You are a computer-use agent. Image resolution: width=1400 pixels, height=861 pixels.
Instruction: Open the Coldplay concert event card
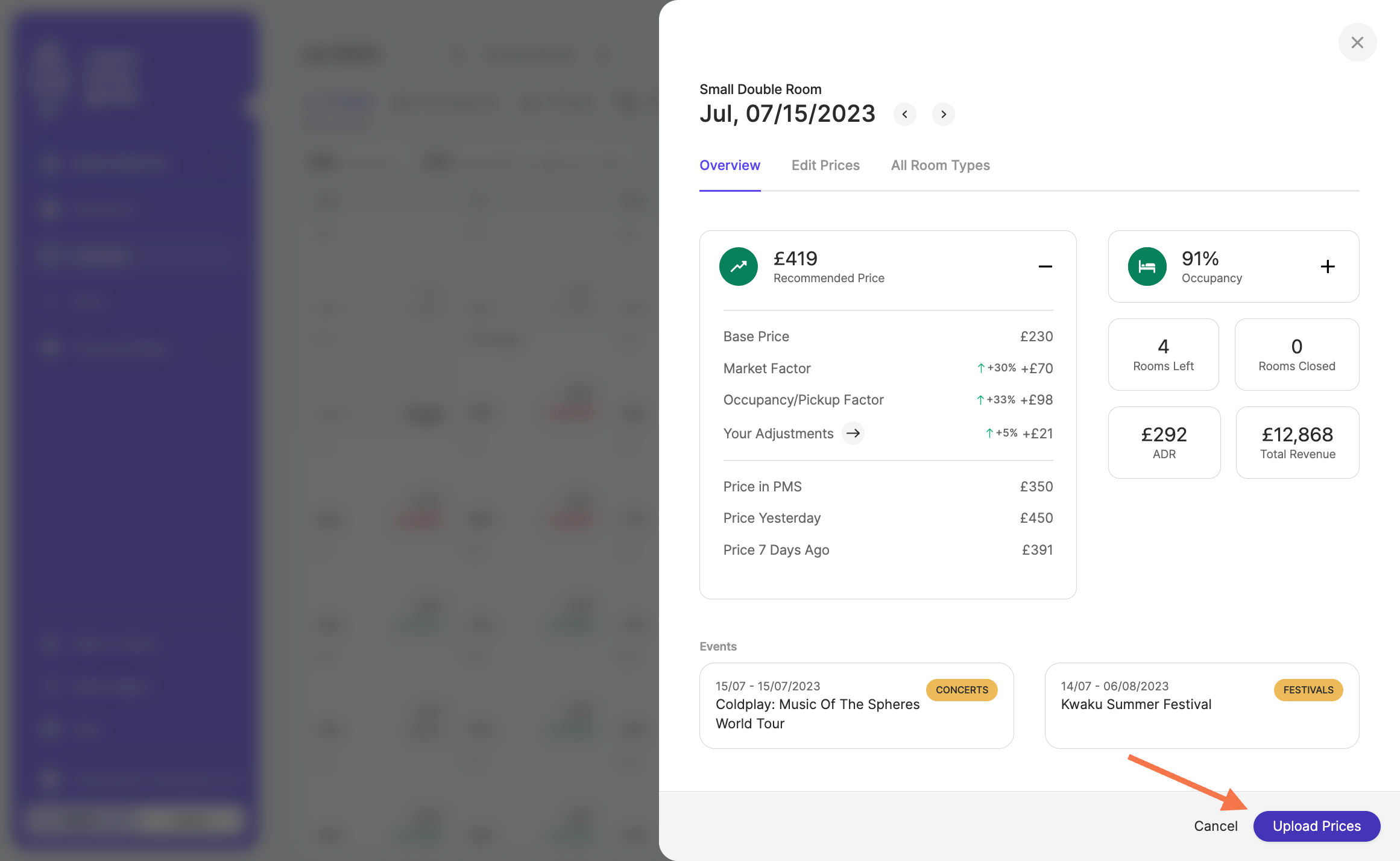[856, 705]
